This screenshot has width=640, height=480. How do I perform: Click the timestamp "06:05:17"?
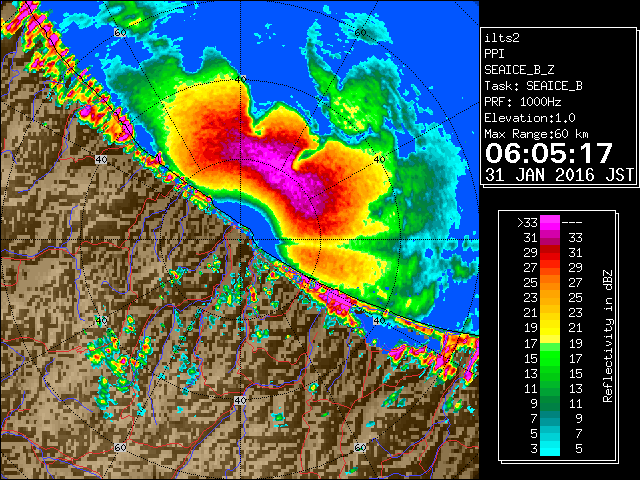click(x=549, y=153)
